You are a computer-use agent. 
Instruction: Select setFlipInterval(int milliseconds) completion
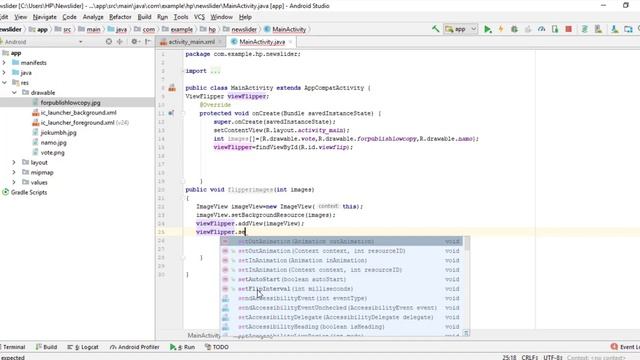coord(342,289)
